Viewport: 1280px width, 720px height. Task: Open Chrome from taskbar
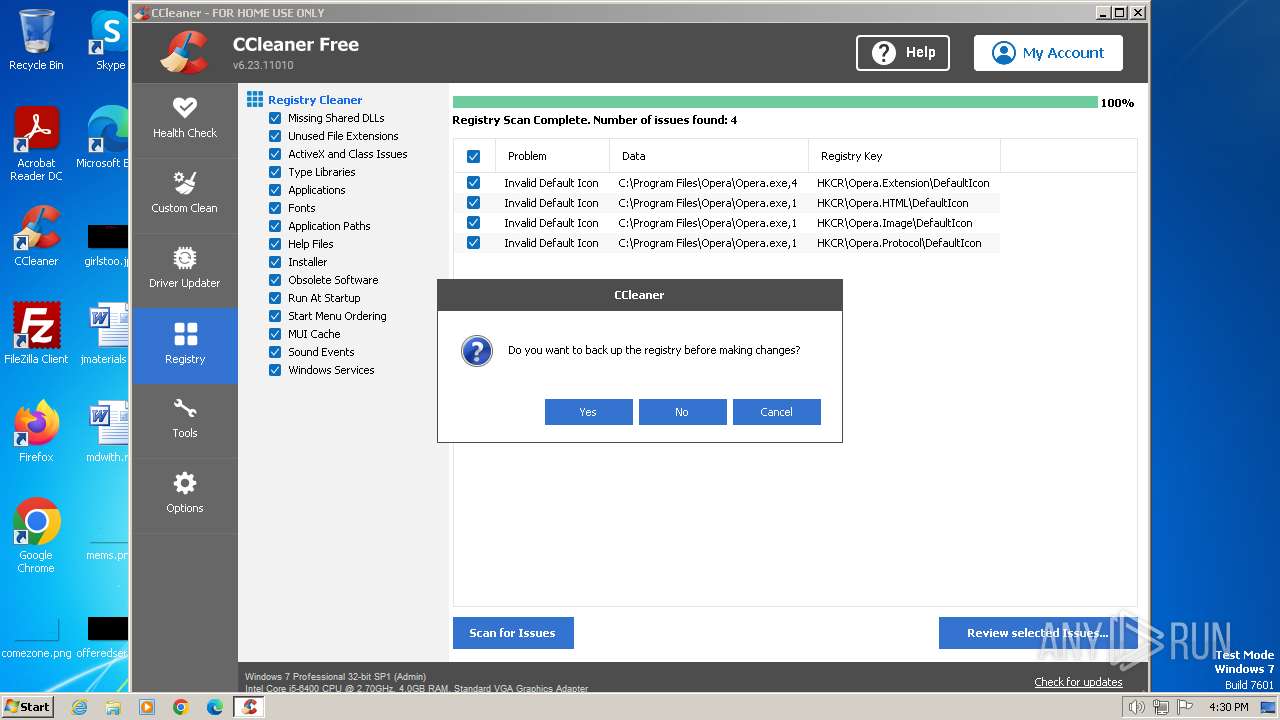[181, 707]
